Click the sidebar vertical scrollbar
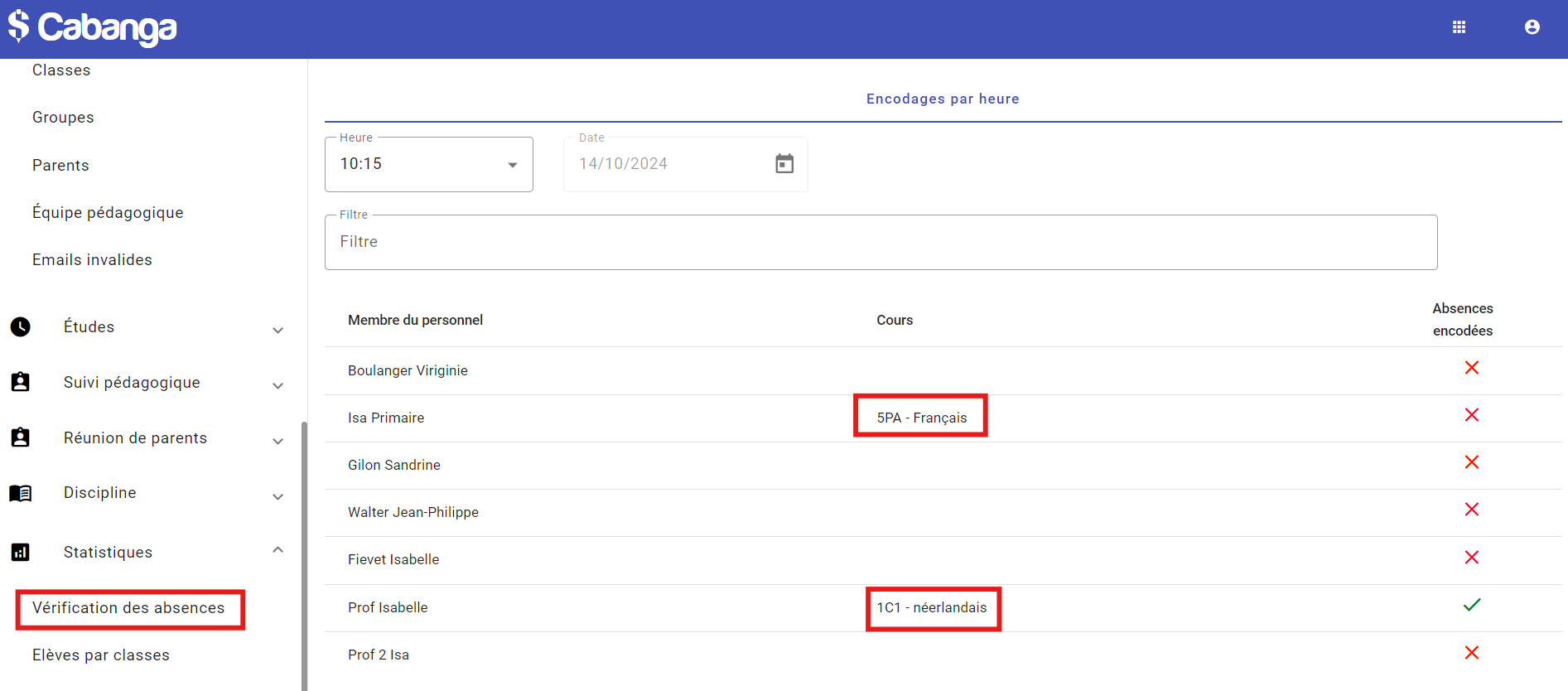The height and width of the screenshot is (691, 1568). [x=304, y=555]
